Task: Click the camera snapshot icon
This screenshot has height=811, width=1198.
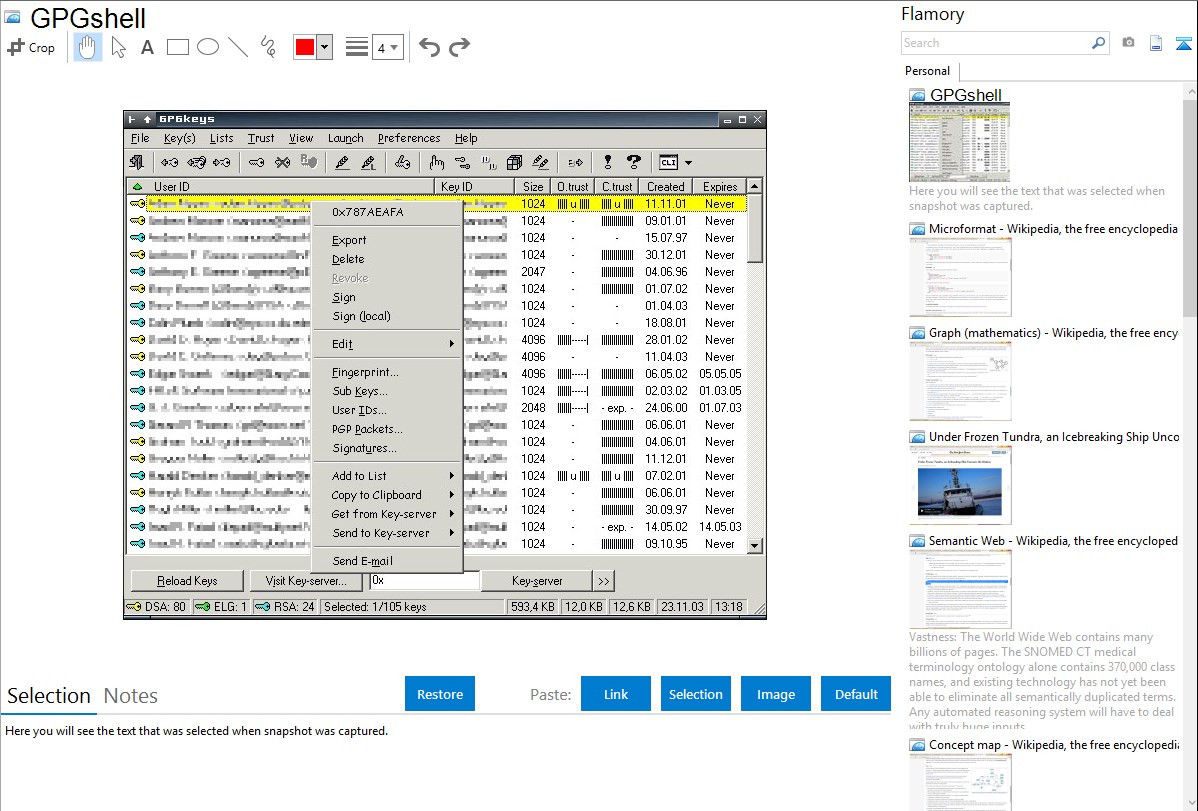Action: click(x=1128, y=43)
